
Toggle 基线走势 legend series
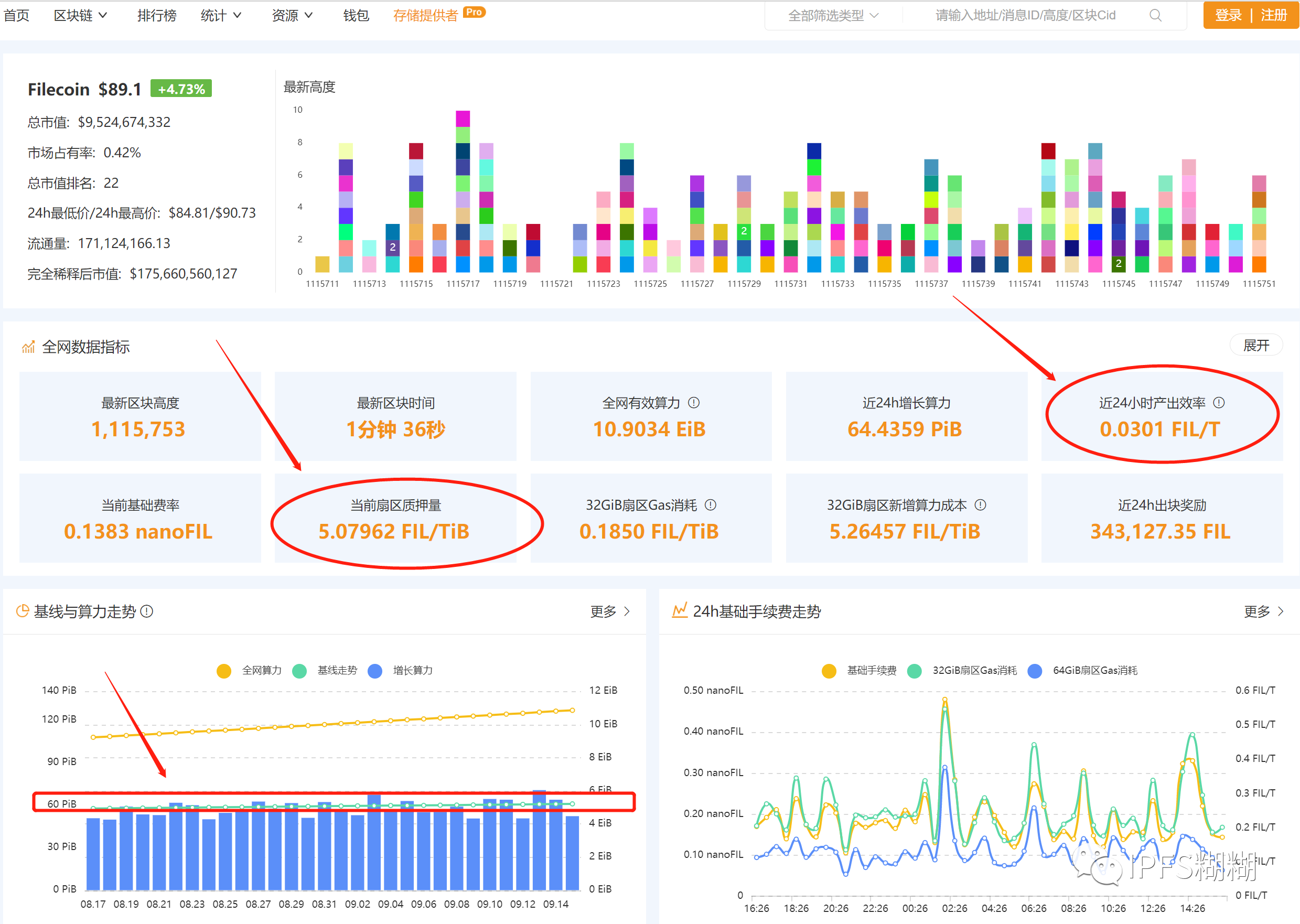[x=325, y=671]
